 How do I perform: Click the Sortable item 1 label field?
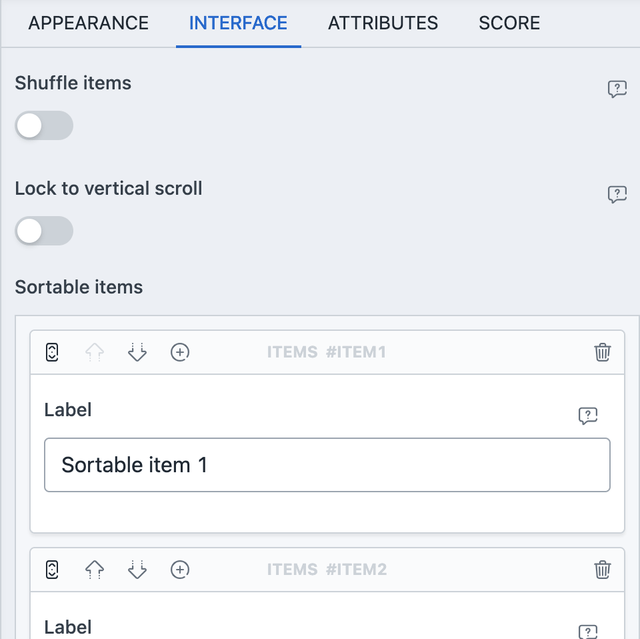tap(327, 465)
